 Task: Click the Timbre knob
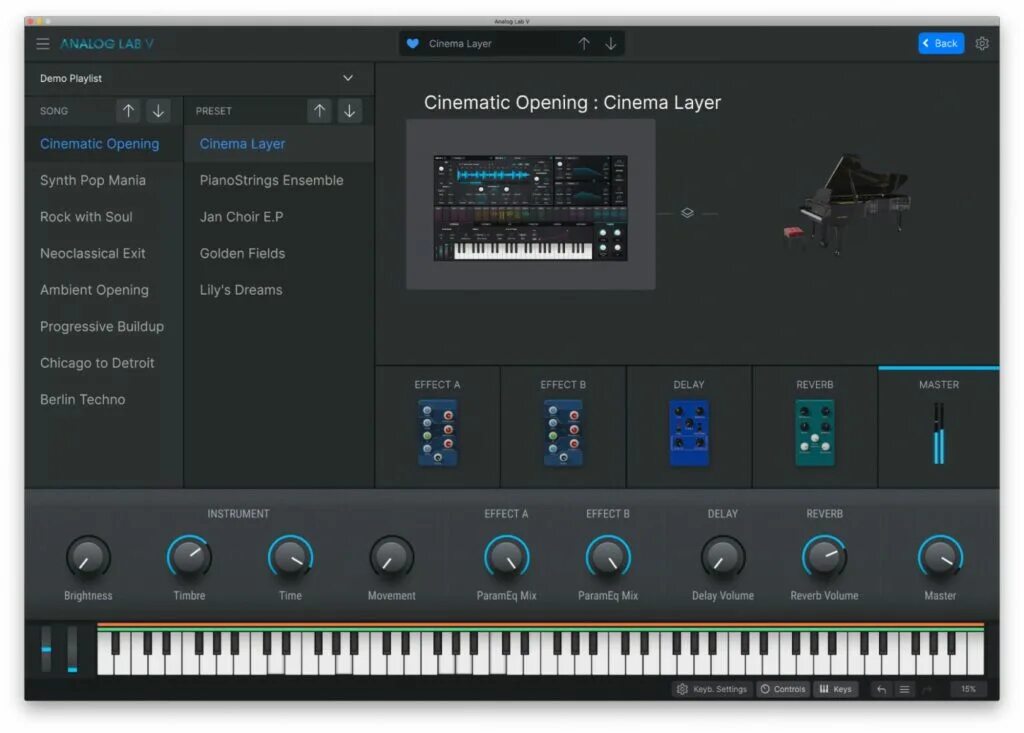point(189,557)
